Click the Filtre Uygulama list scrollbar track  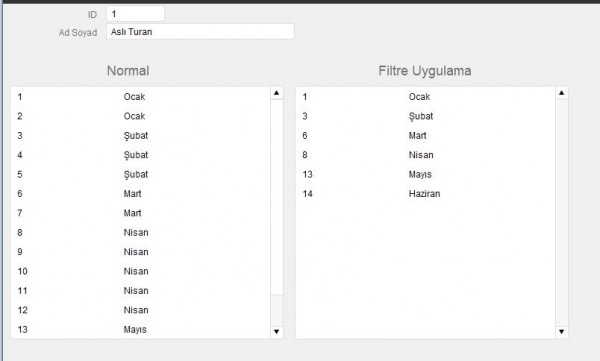point(561,212)
